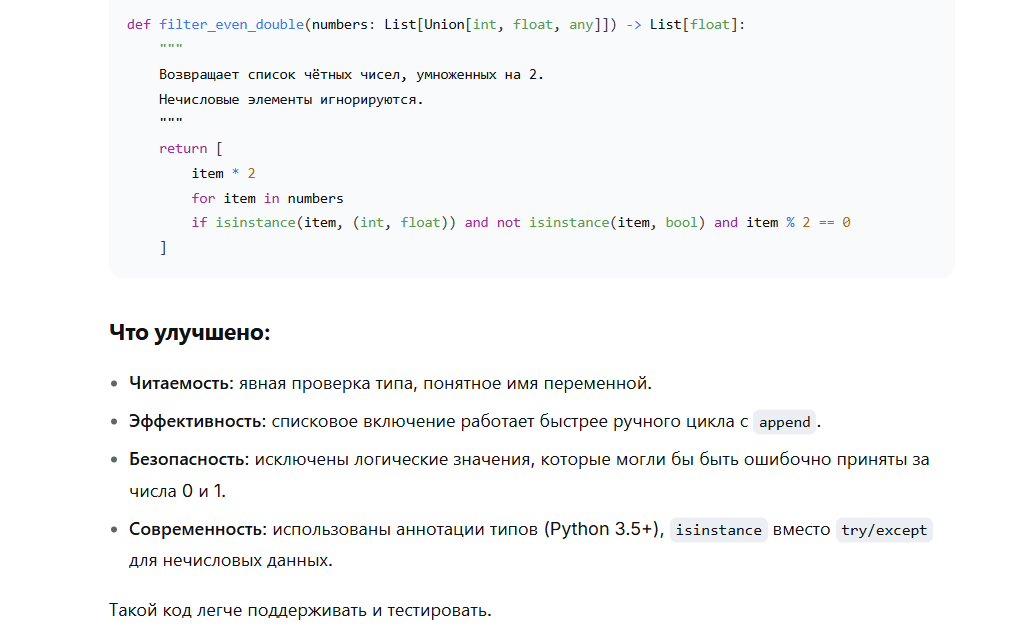Click the bold "Эффективность" bullet label
This screenshot has width=1017, height=633.
coord(194,421)
